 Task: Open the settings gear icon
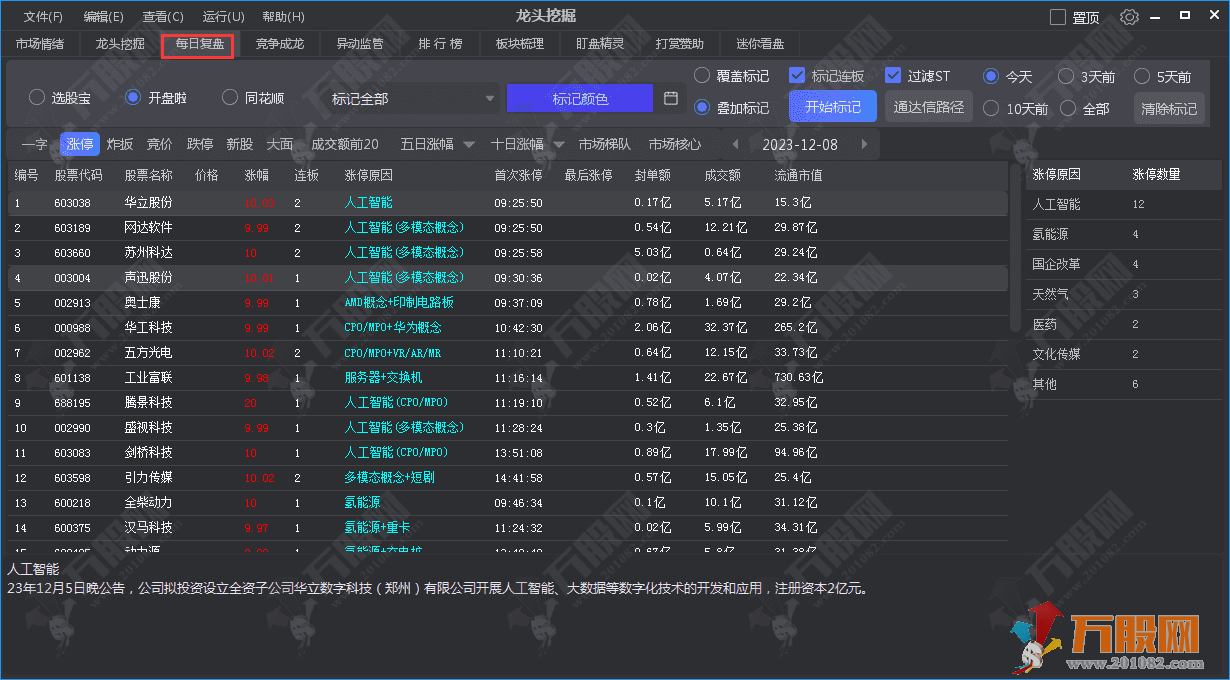click(1130, 17)
